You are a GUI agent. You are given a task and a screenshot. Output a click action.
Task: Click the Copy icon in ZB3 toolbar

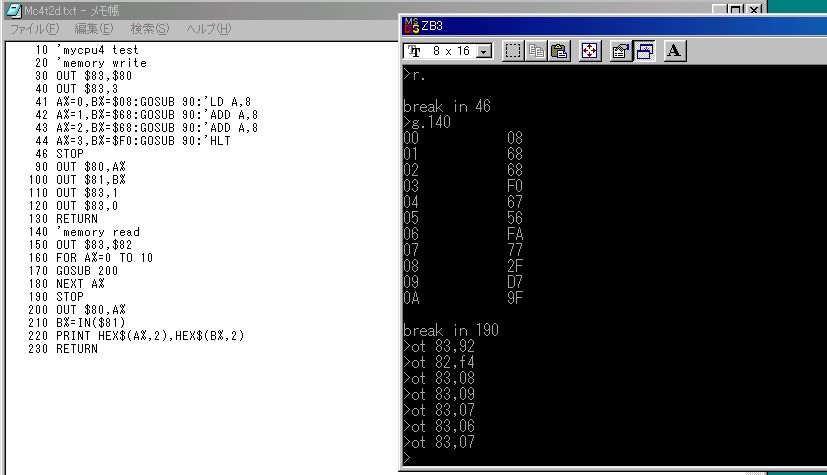click(536, 51)
